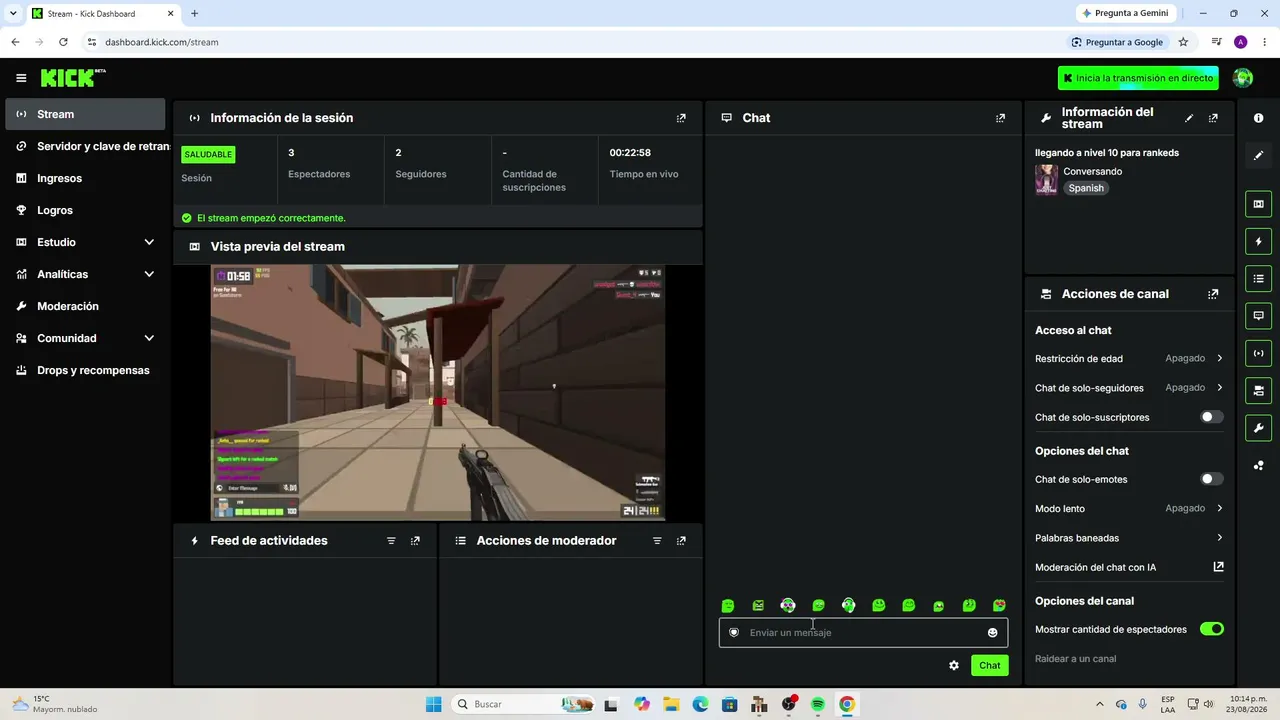Open Moderación del chat con IA link
1280x720 pixels.
pyautogui.click(x=1129, y=567)
